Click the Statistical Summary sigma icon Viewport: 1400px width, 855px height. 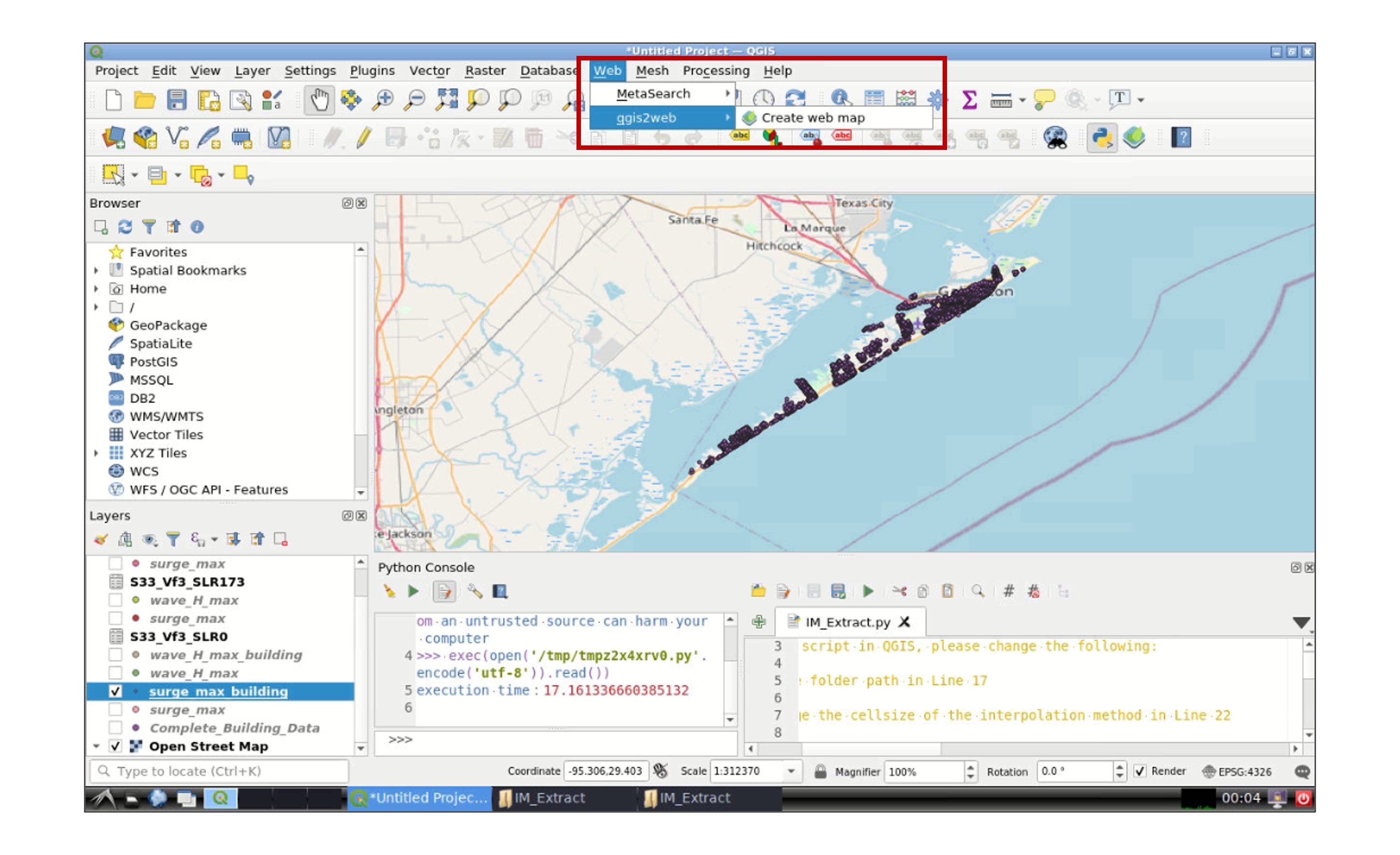[x=969, y=99]
